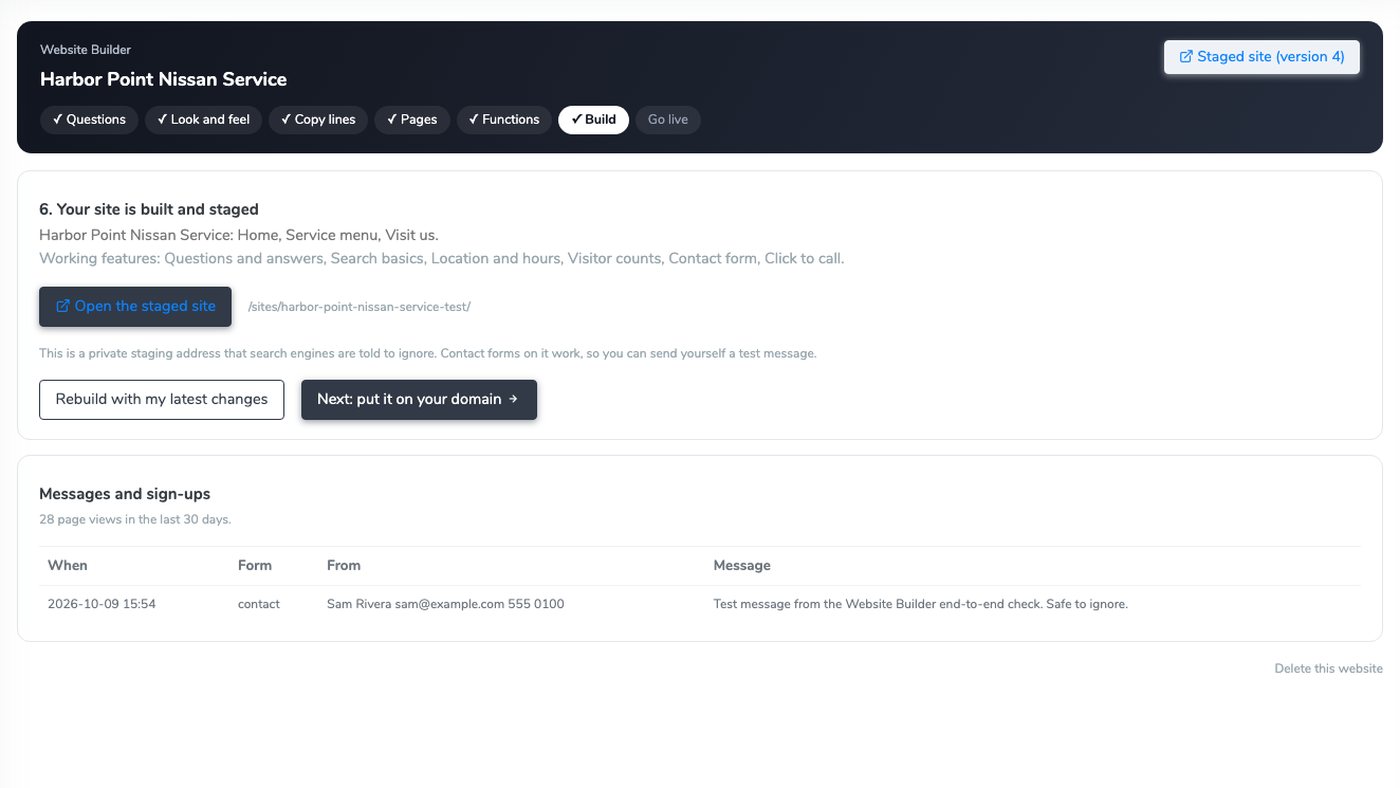Click the contact form cell
Viewport: 1400px width, 788px height.
tap(259, 604)
